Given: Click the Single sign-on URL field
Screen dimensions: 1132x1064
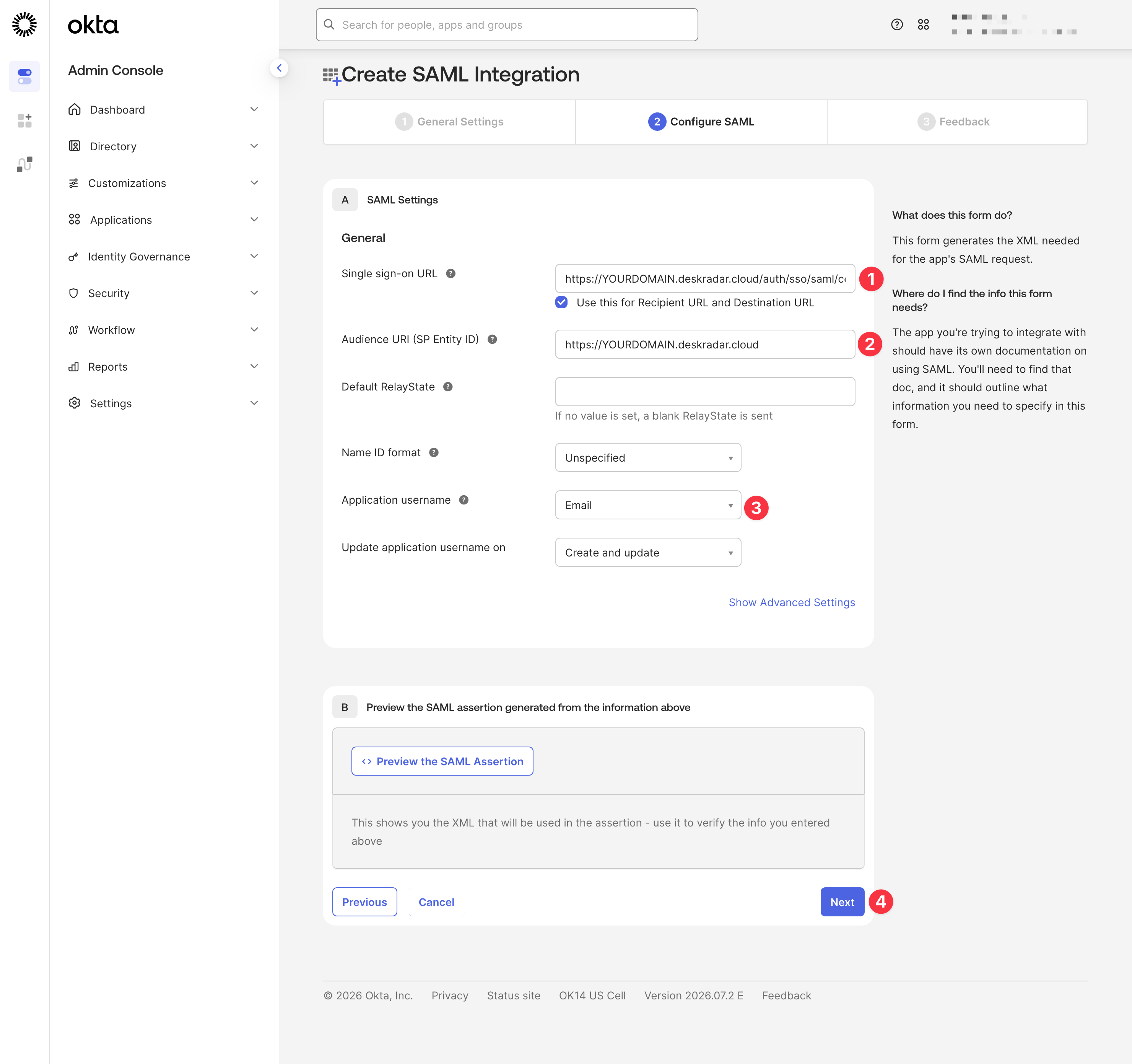Looking at the screenshot, I should click(705, 278).
